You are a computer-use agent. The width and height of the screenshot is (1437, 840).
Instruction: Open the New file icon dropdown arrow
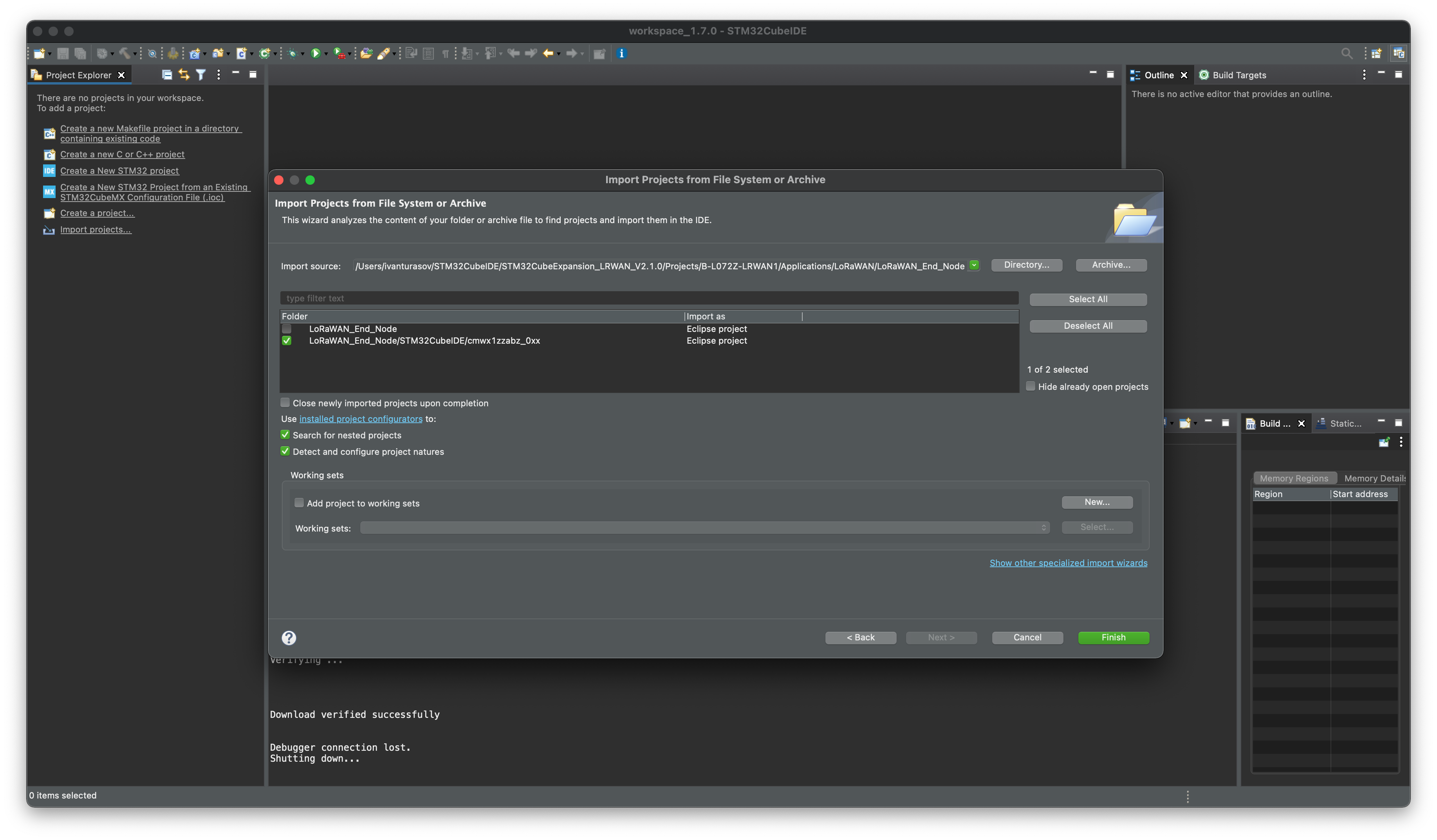(x=50, y=54)
